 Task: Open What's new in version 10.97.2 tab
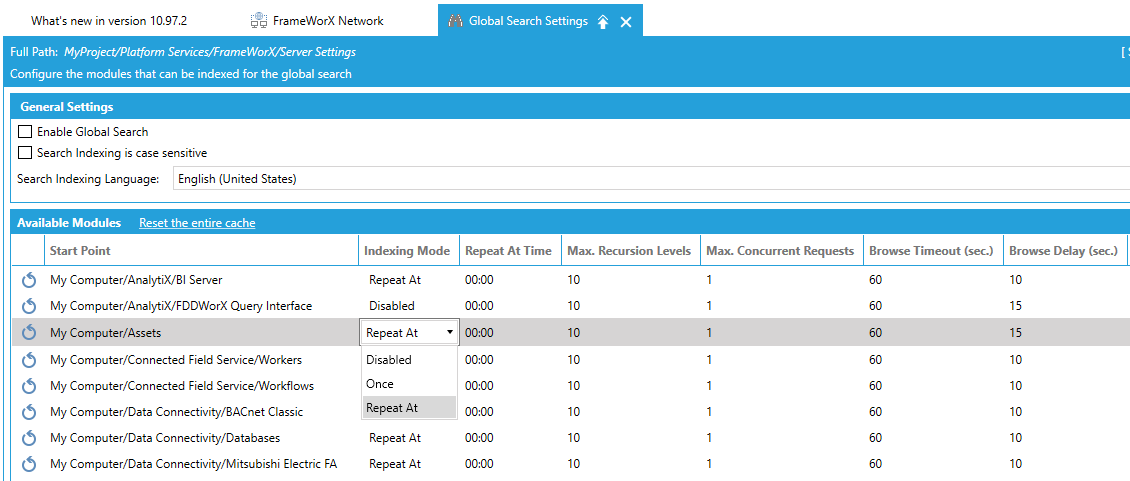109,21
